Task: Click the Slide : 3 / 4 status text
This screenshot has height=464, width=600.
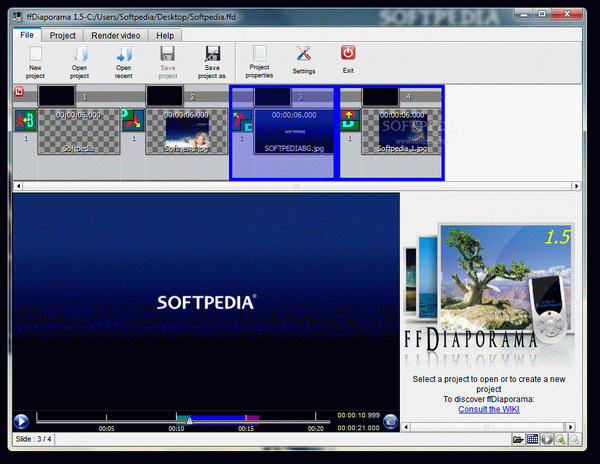Action: pos(33,439)
